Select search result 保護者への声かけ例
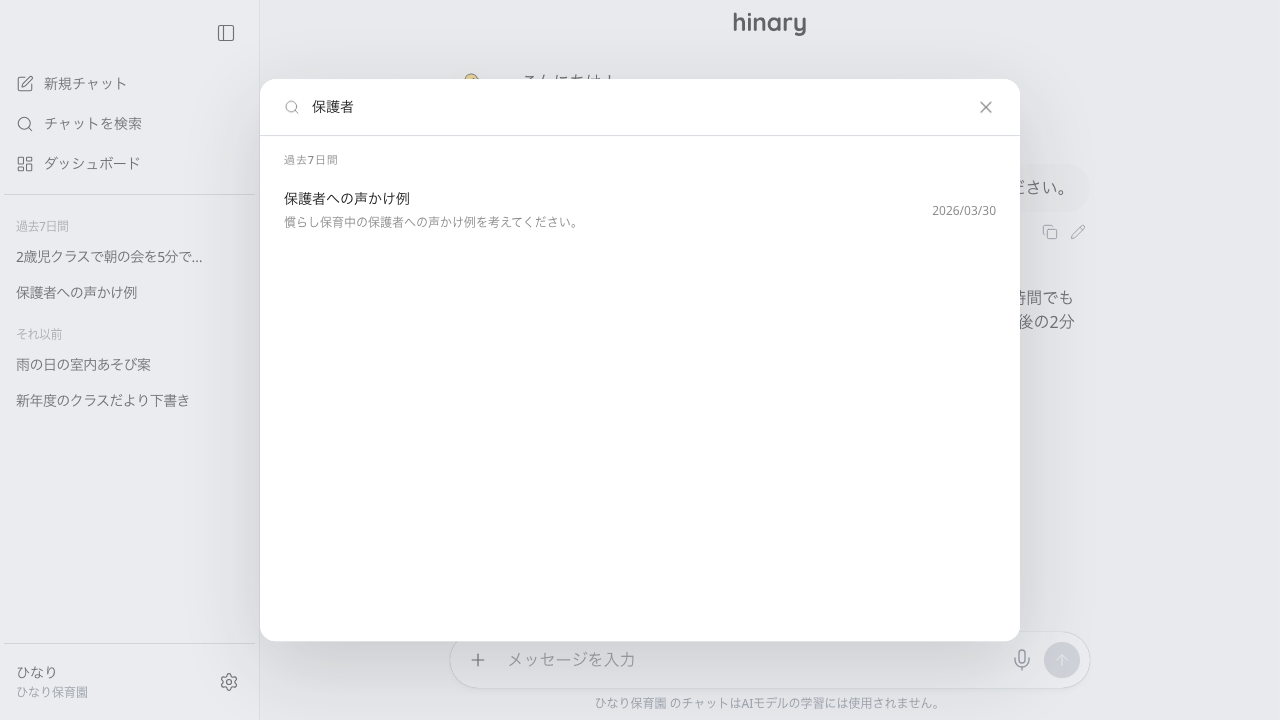This screenshot has width=1280, height=720. [x=640, y=210]
